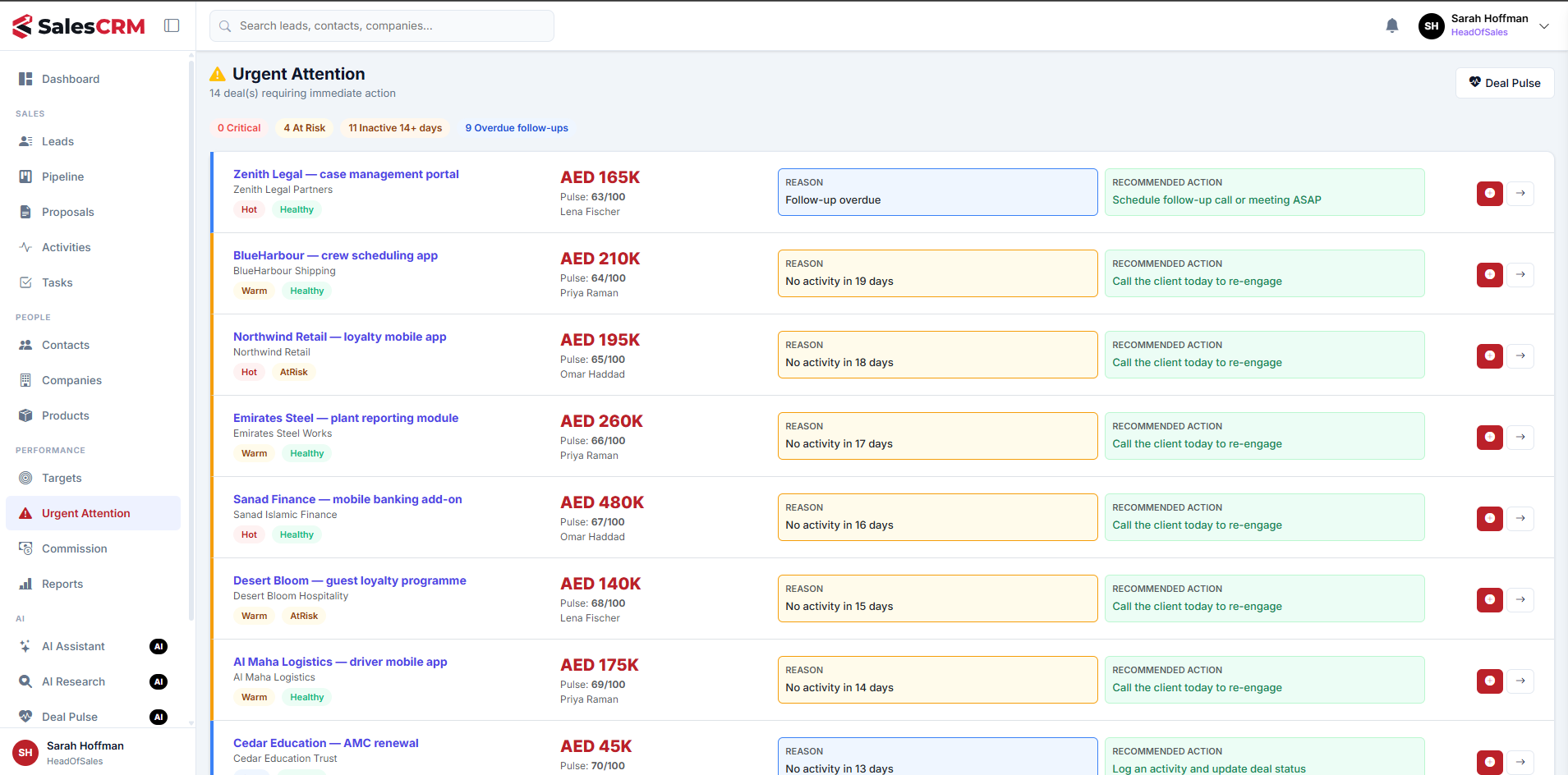Open Al Maha Logistics deal with arrow button

point(1520,681)
